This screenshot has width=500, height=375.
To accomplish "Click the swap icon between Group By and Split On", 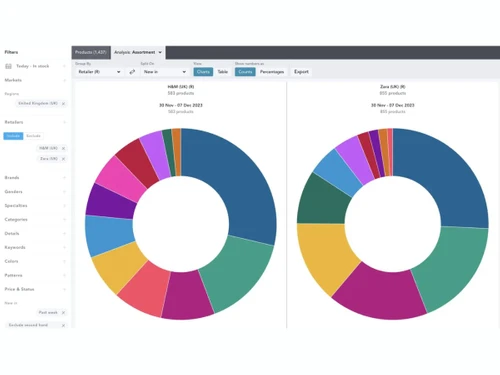I will click(132, 72).
